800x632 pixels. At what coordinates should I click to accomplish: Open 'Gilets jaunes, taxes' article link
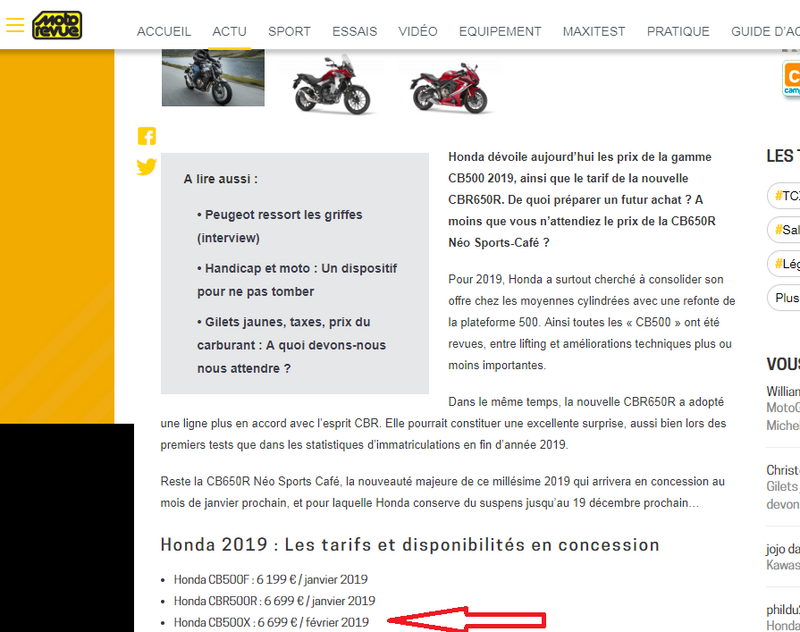(x=291, y=345)
